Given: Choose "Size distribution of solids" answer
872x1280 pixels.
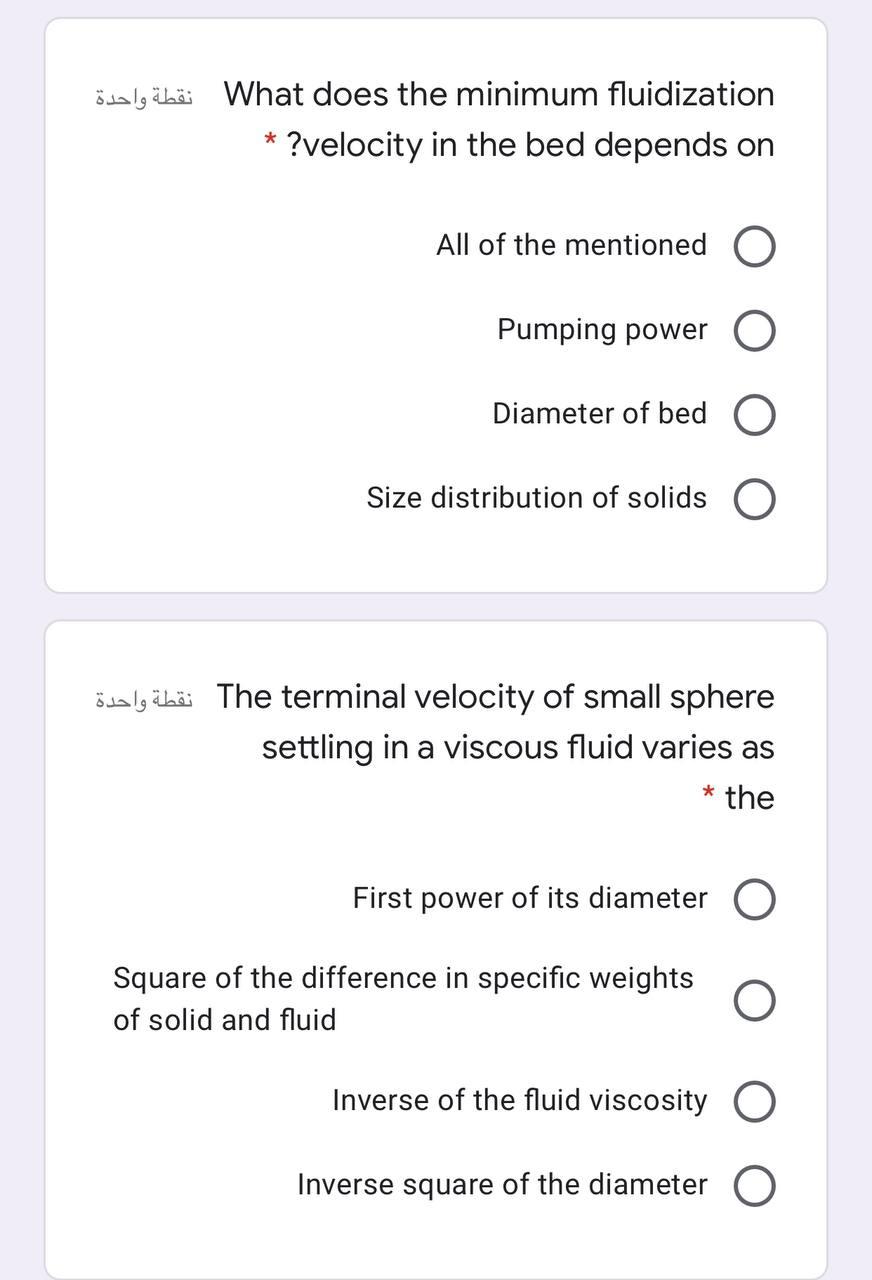Looking at the screenshot, I should [x=755, y=498].
